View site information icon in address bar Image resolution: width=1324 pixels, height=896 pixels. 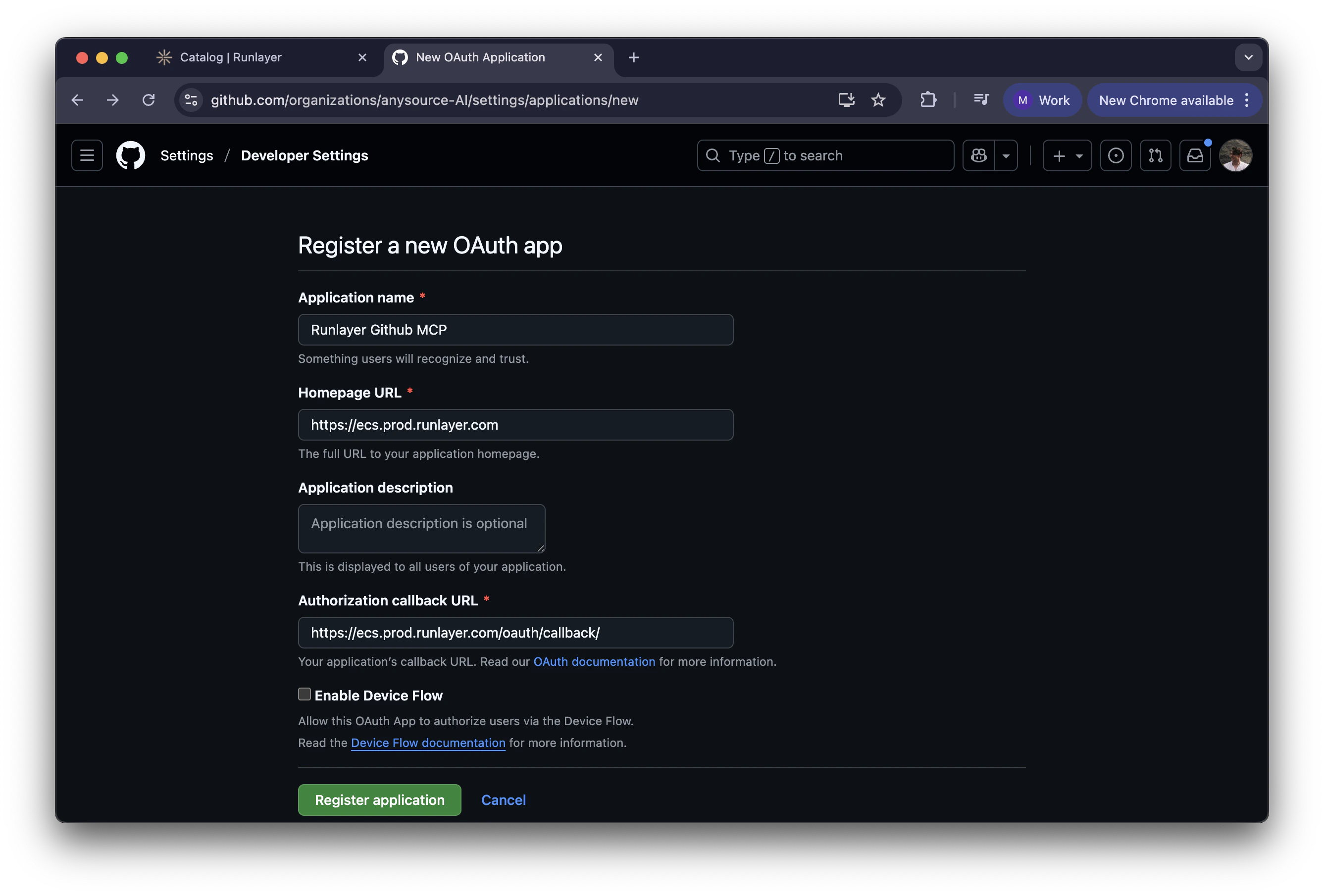[x=192, y=100]
